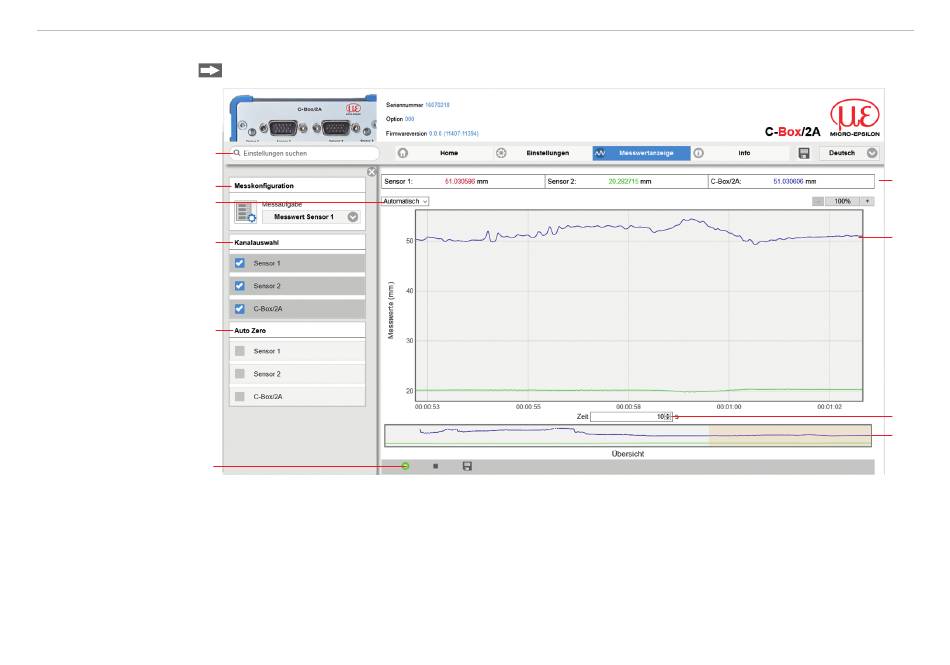
Task: Click the C-Box/2A device image
Action: point(303,119)
